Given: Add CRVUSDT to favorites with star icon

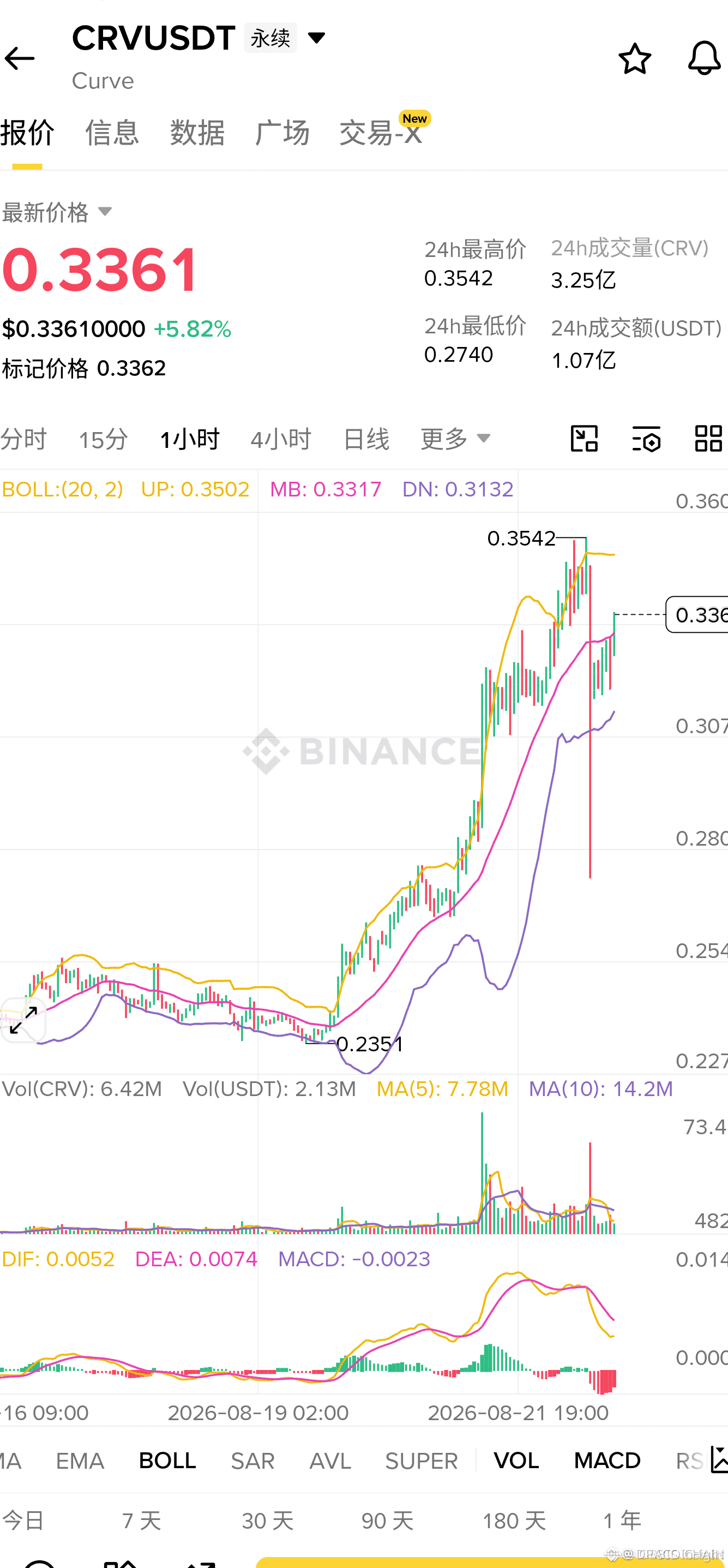Looking at the screenshot, I should 634,58.
